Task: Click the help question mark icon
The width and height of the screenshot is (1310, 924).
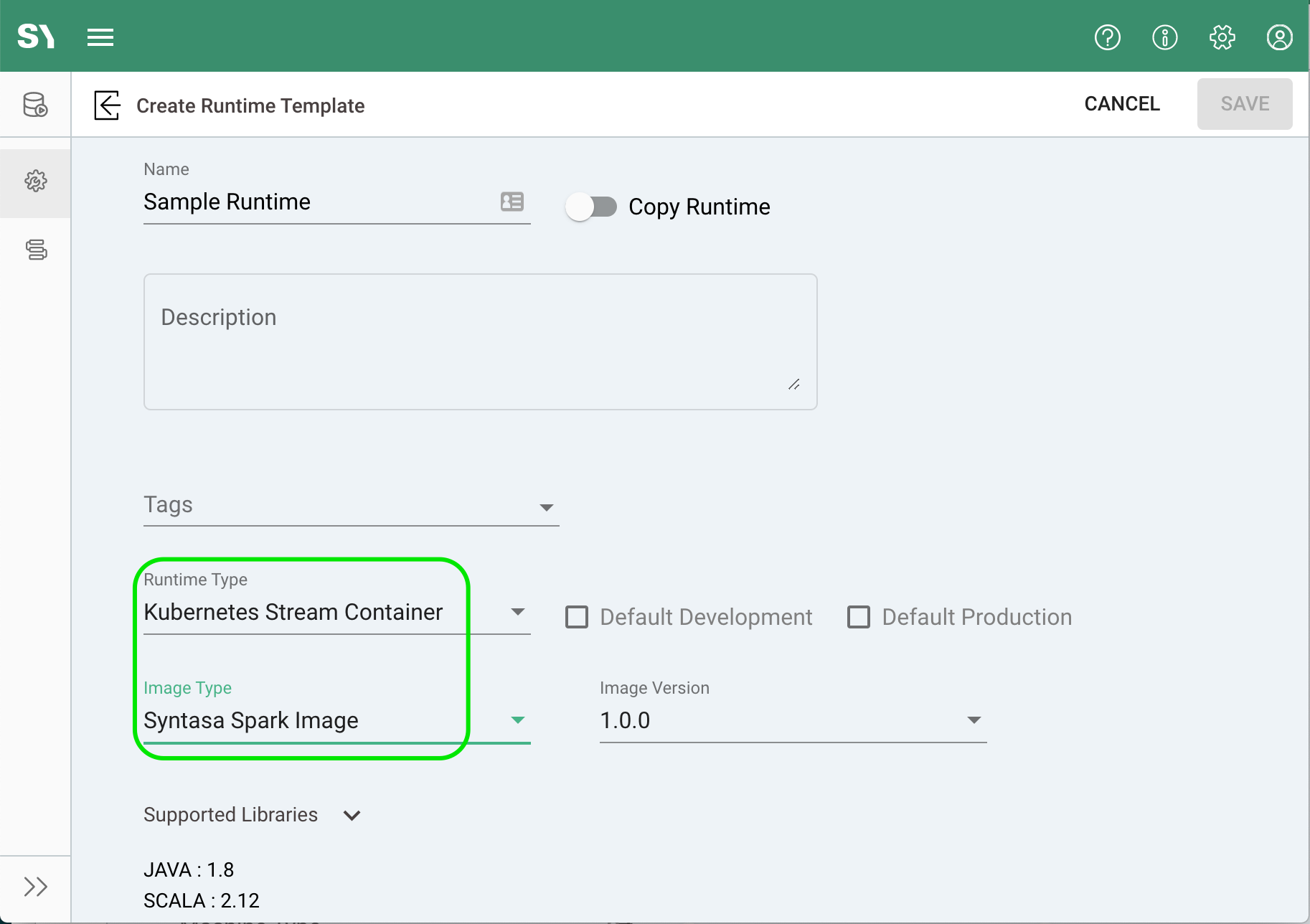Action: tap(1107, 37)
